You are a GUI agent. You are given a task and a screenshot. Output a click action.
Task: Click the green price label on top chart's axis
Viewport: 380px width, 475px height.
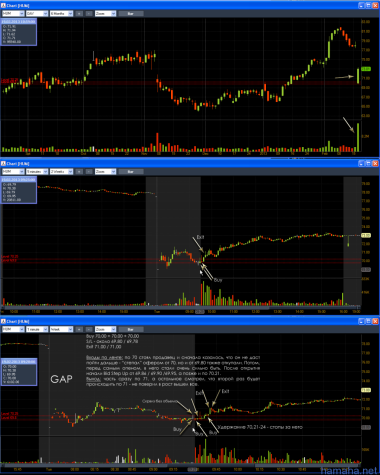[366, 69]
